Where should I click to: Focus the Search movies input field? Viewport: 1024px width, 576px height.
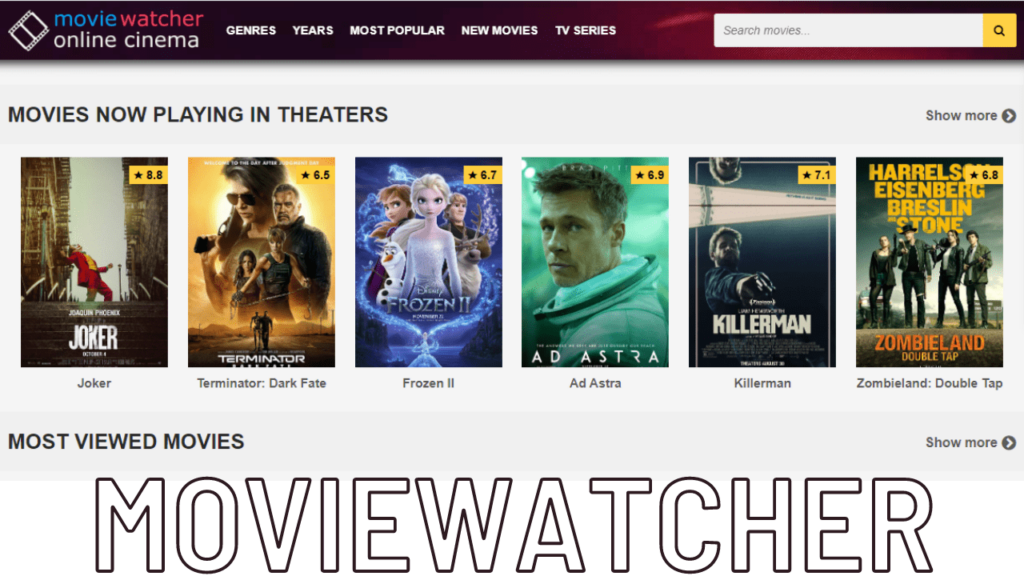pyautogui.click(x=848, y=30)
